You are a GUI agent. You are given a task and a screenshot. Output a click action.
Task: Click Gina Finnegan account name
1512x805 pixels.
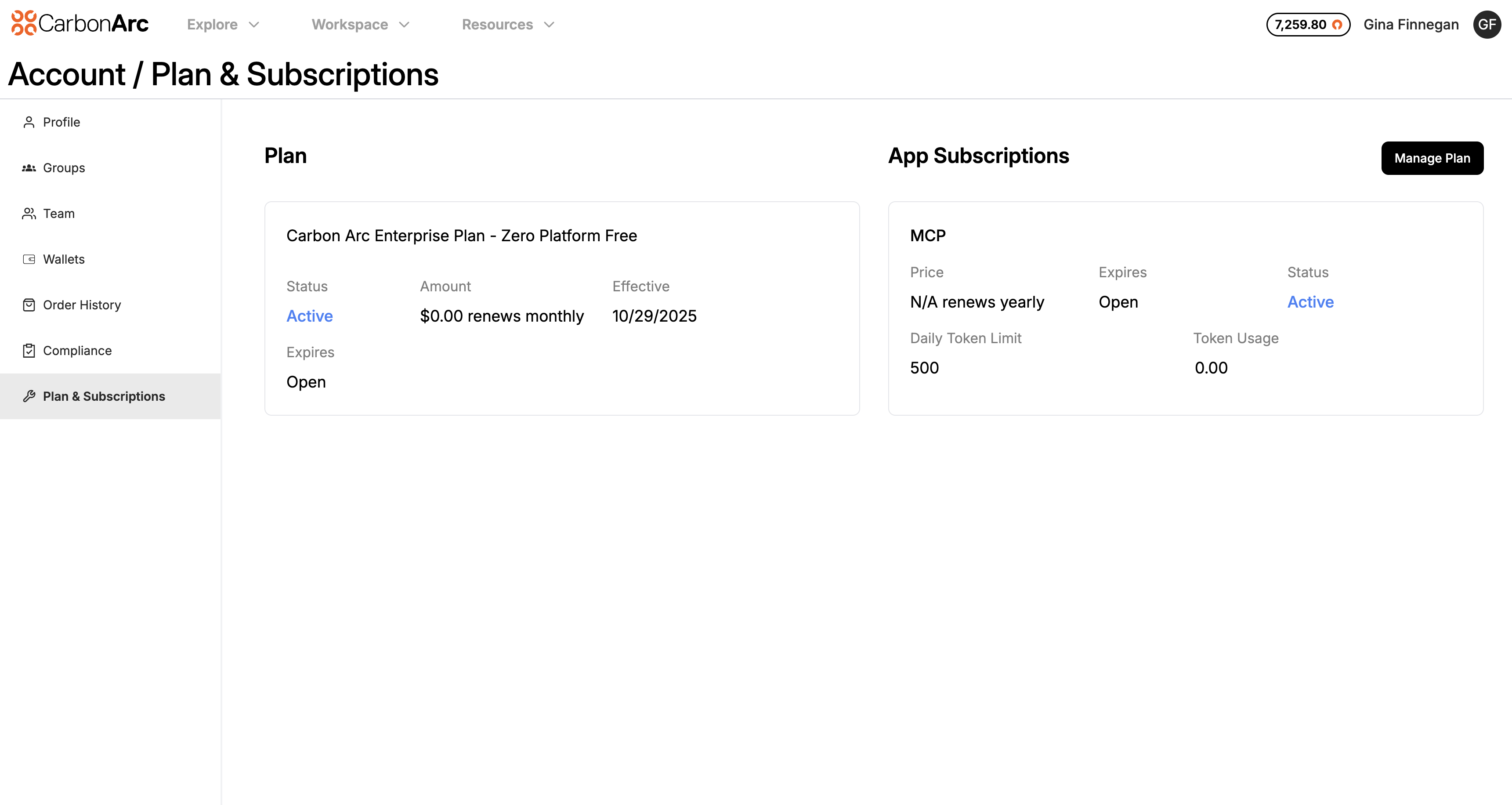pos(1411,24)
